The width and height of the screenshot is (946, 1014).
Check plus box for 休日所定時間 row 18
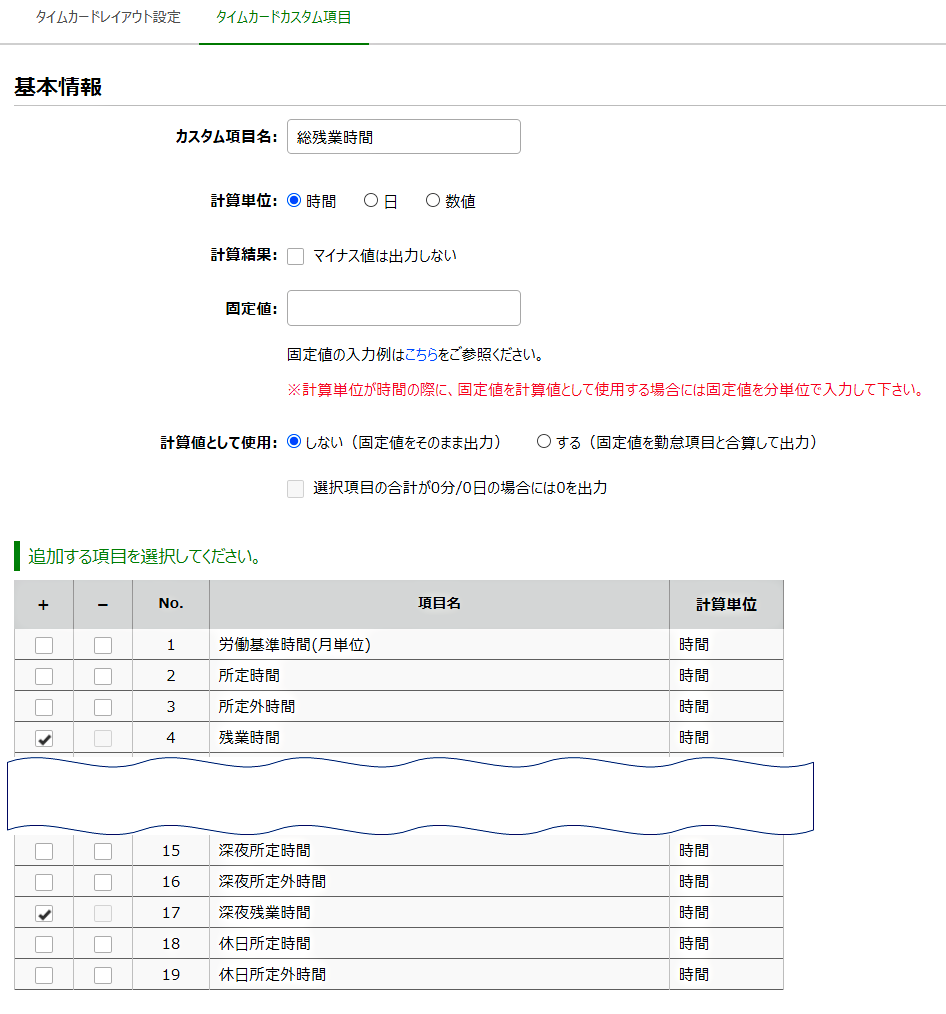point(44,945)
